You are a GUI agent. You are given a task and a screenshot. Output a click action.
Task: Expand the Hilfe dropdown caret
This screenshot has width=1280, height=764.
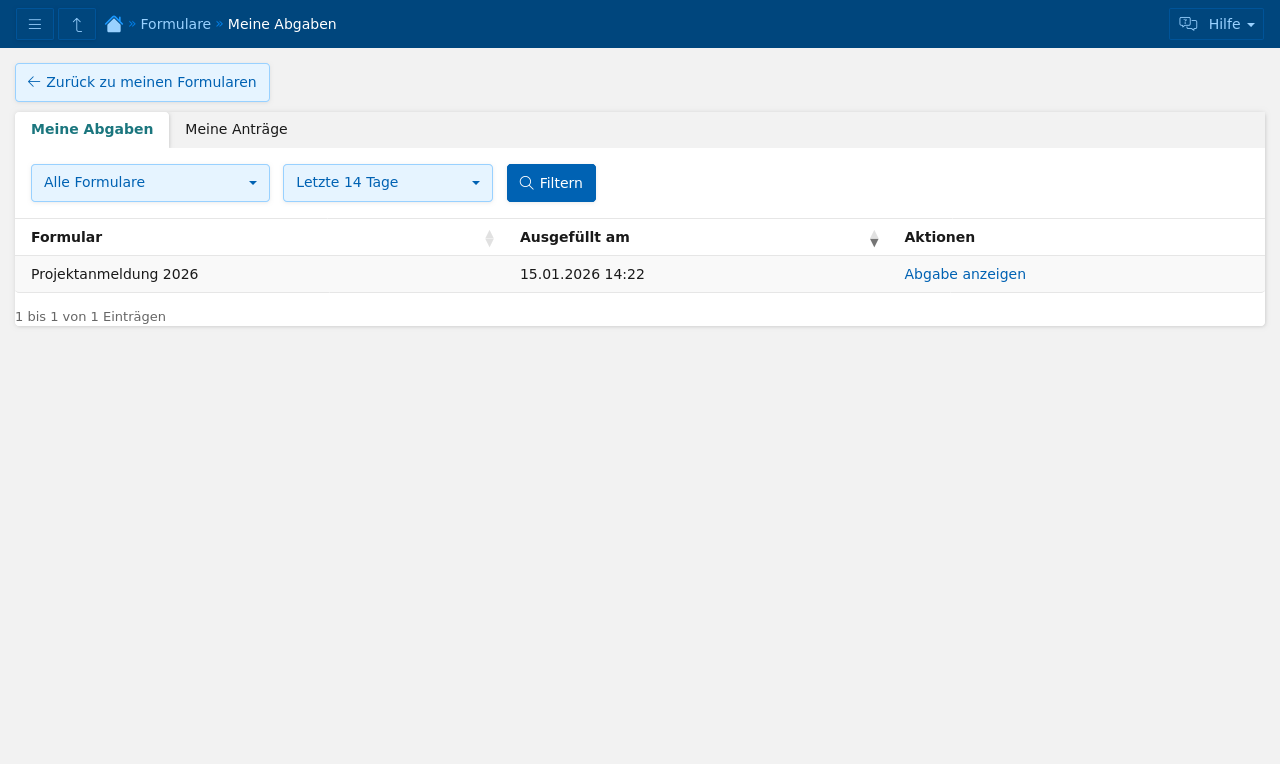point(1251,25)
